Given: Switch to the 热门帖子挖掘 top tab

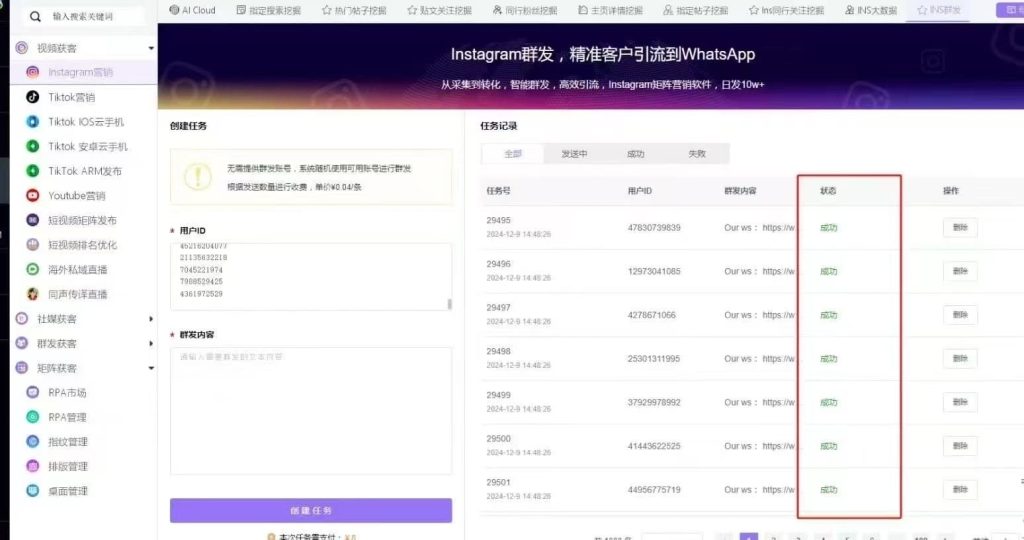Looking at the screenshot, I should (x=354, y=10).
